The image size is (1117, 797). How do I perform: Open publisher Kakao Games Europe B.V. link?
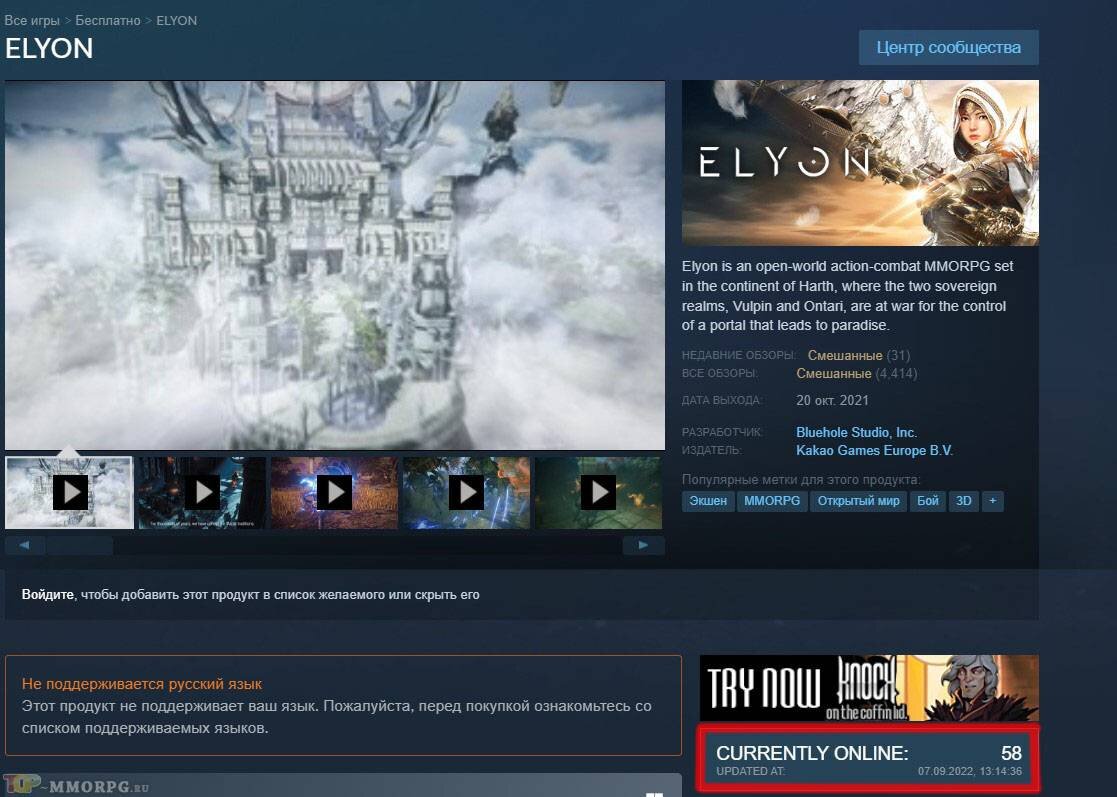tap(874, 450)
